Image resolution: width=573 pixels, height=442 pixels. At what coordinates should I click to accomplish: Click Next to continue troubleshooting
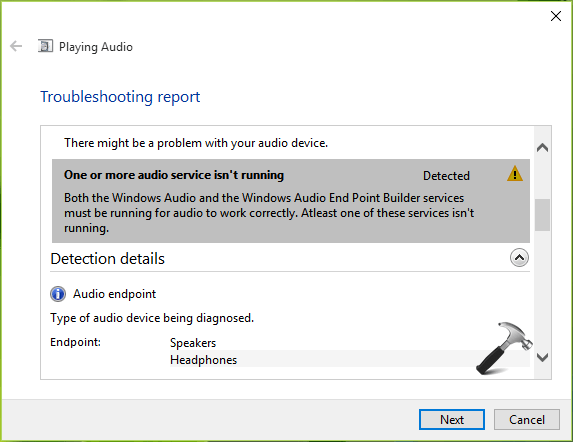pyautogui.click(x=452, y=419)
